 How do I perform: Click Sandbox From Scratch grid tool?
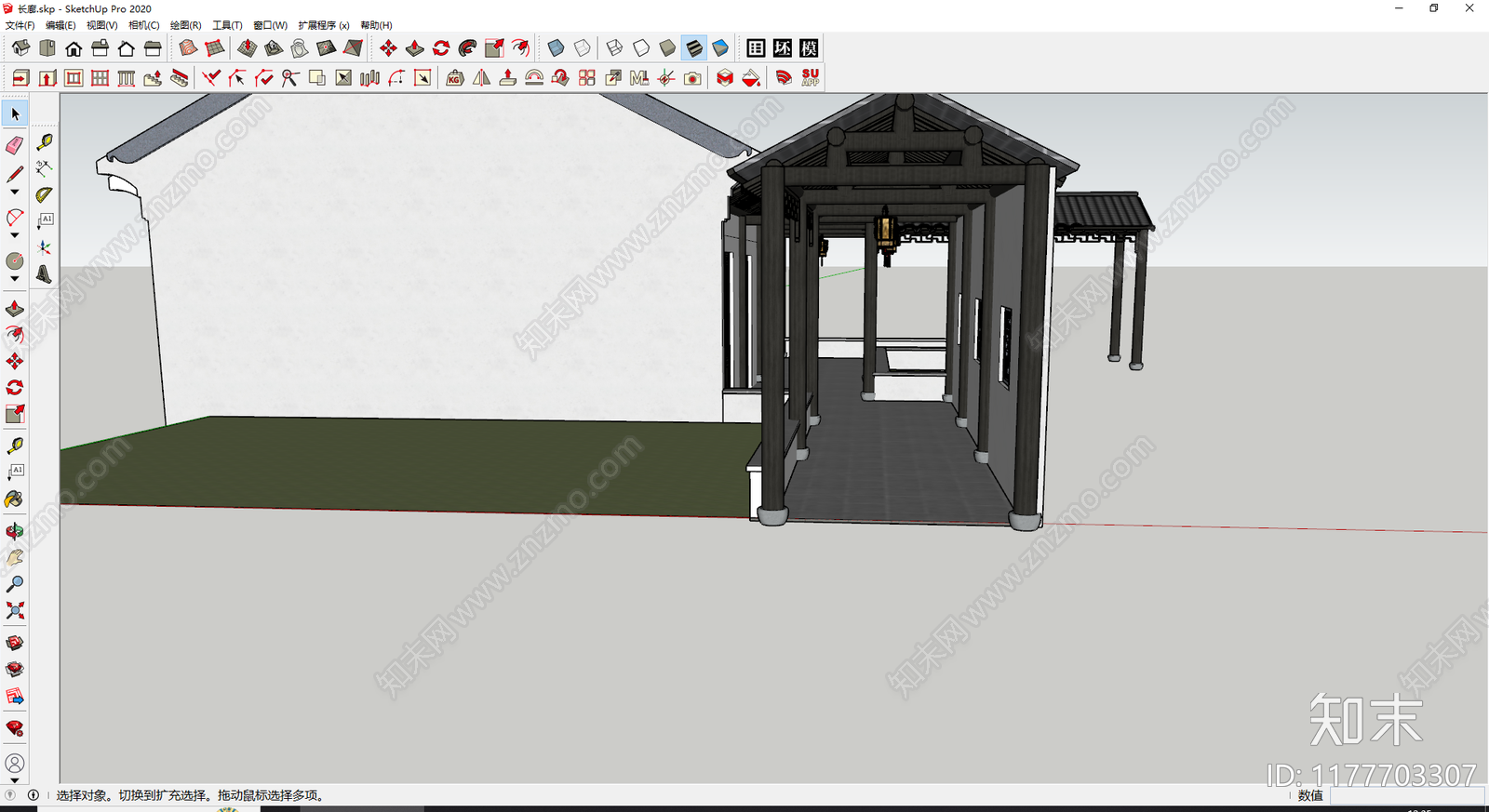[x=215, y=48]
